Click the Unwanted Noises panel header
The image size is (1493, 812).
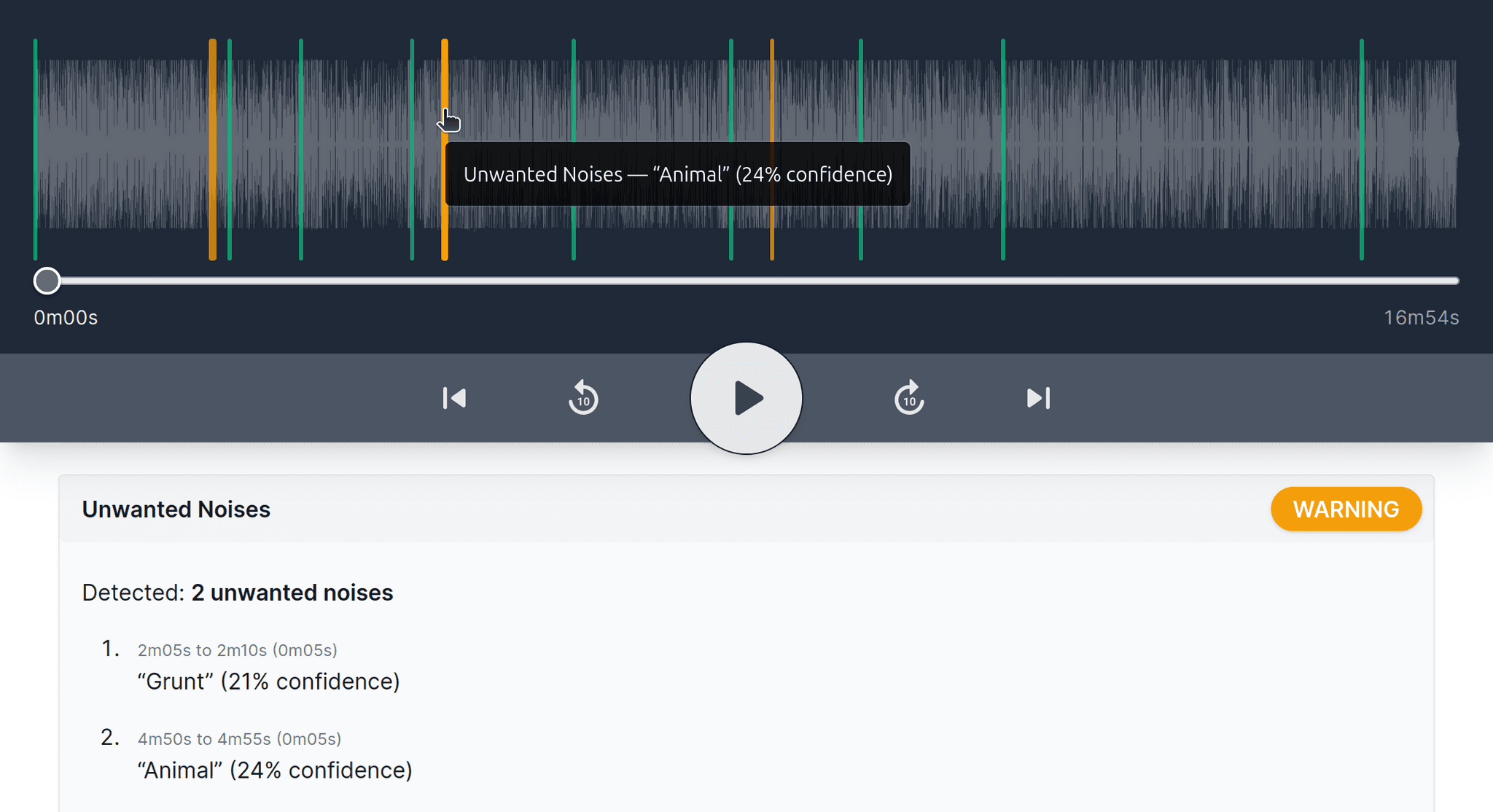pyautogui.click(x=176, y=509)
